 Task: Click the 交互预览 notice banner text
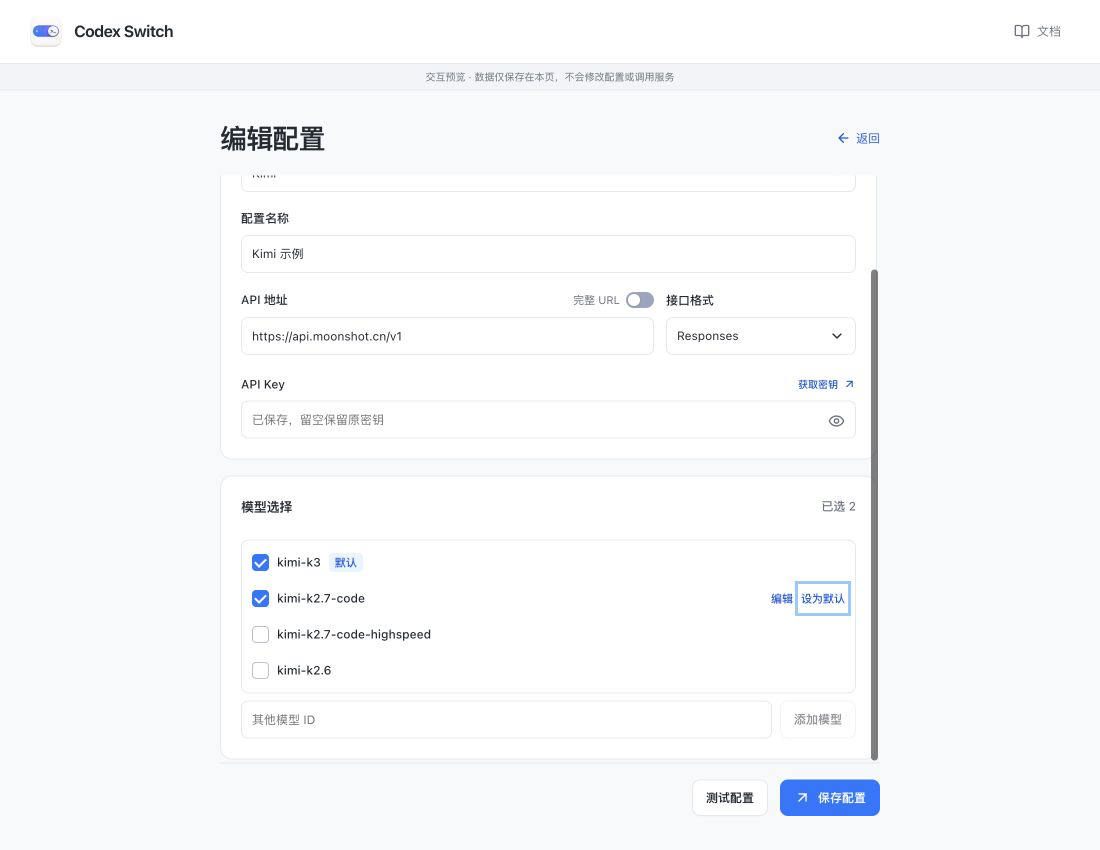coord(549,77)
